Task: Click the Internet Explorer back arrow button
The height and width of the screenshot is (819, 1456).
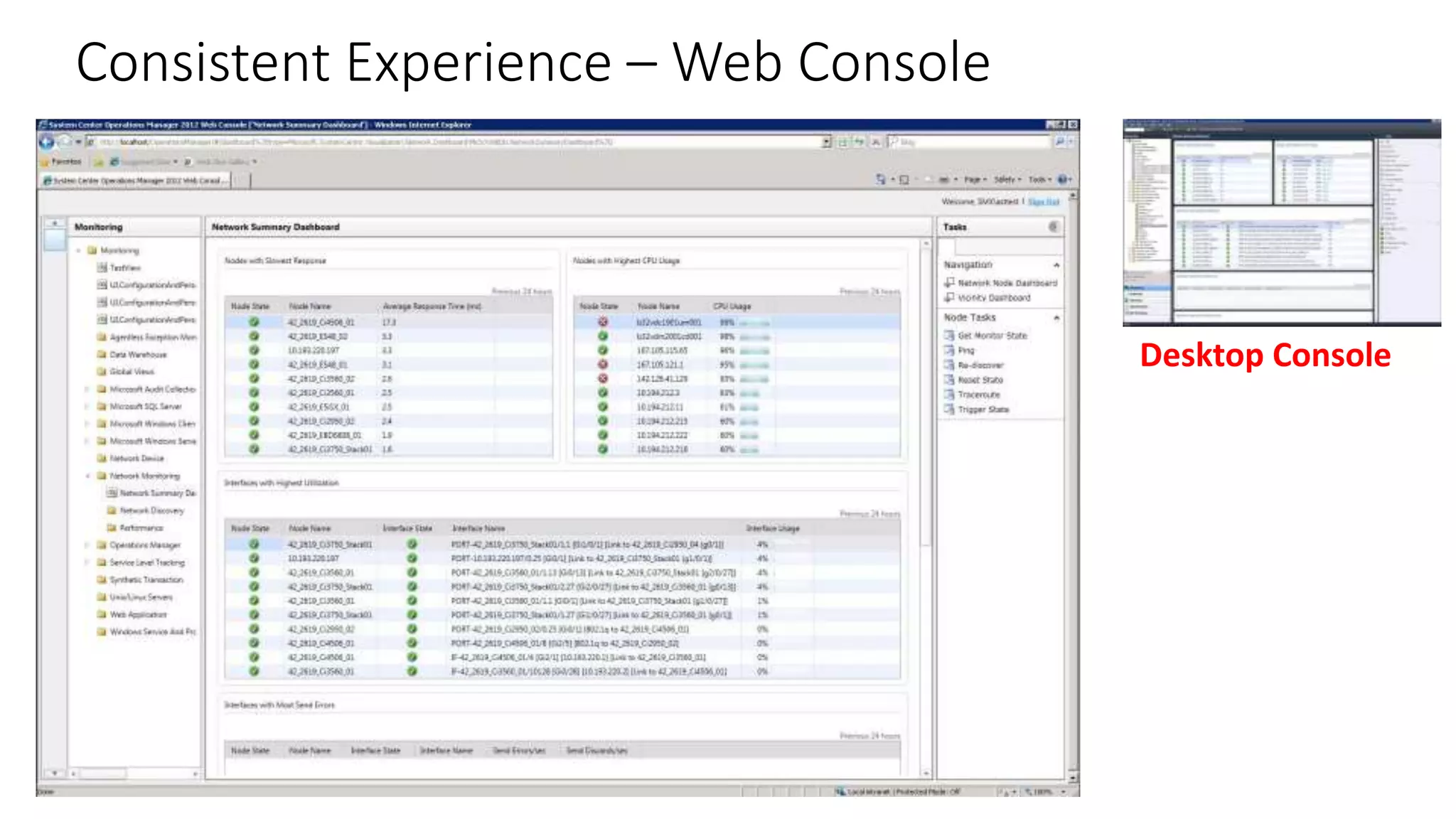Action: pyautogui.click(x=47, y=141)
